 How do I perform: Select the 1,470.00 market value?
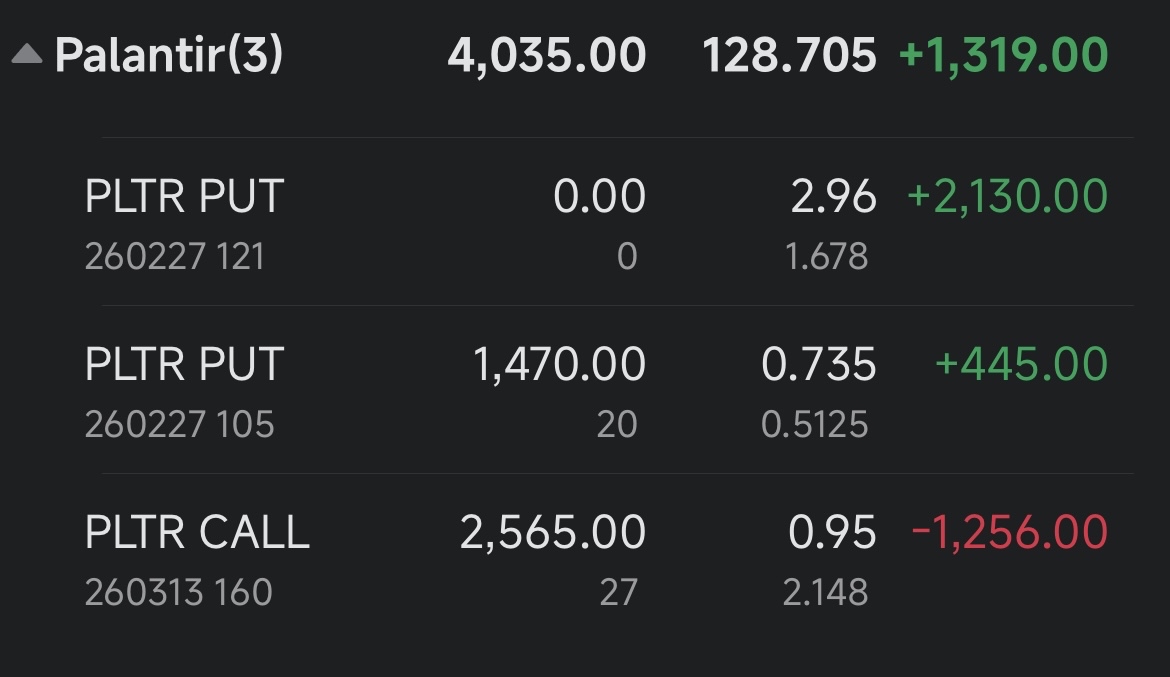(x=560, y=364)
